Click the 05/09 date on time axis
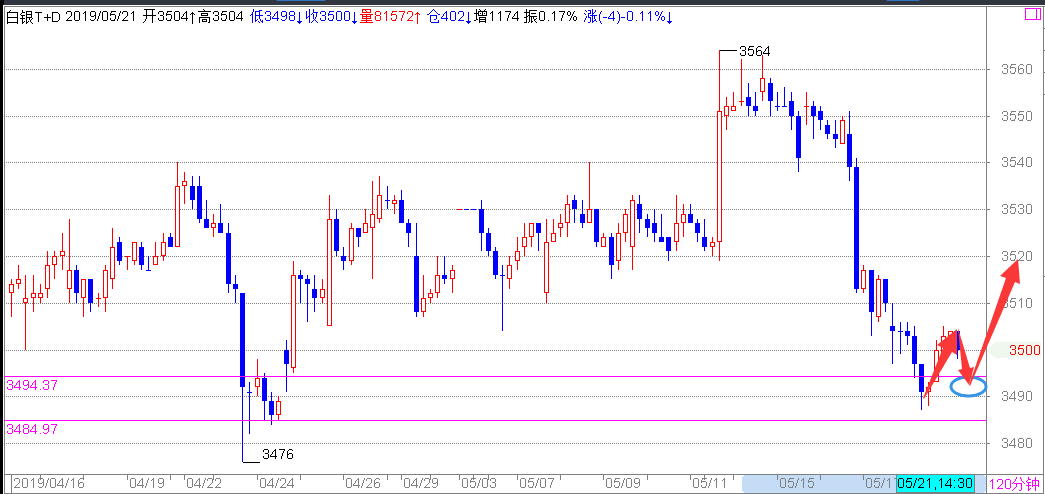The width and height of the screenshot is (1045, 494). [x=623, y=483]
